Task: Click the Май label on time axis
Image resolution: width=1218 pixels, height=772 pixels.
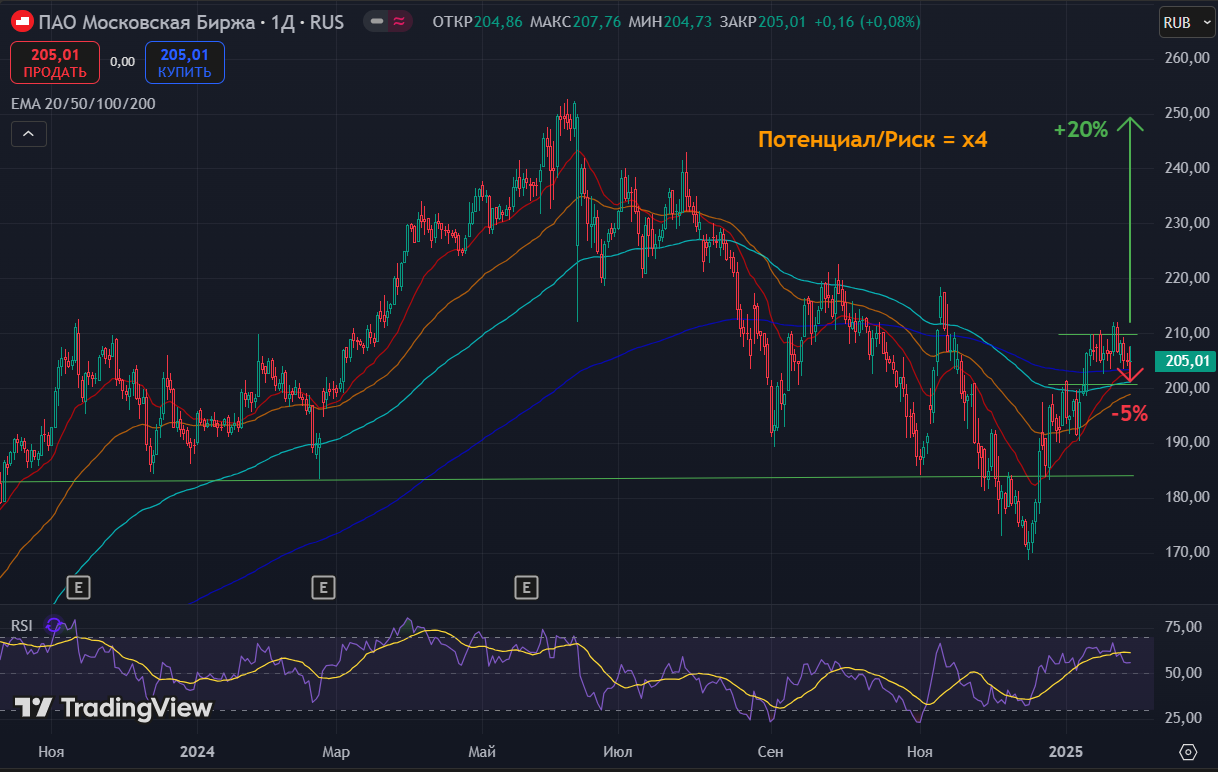Action: (x=483, y=752)
